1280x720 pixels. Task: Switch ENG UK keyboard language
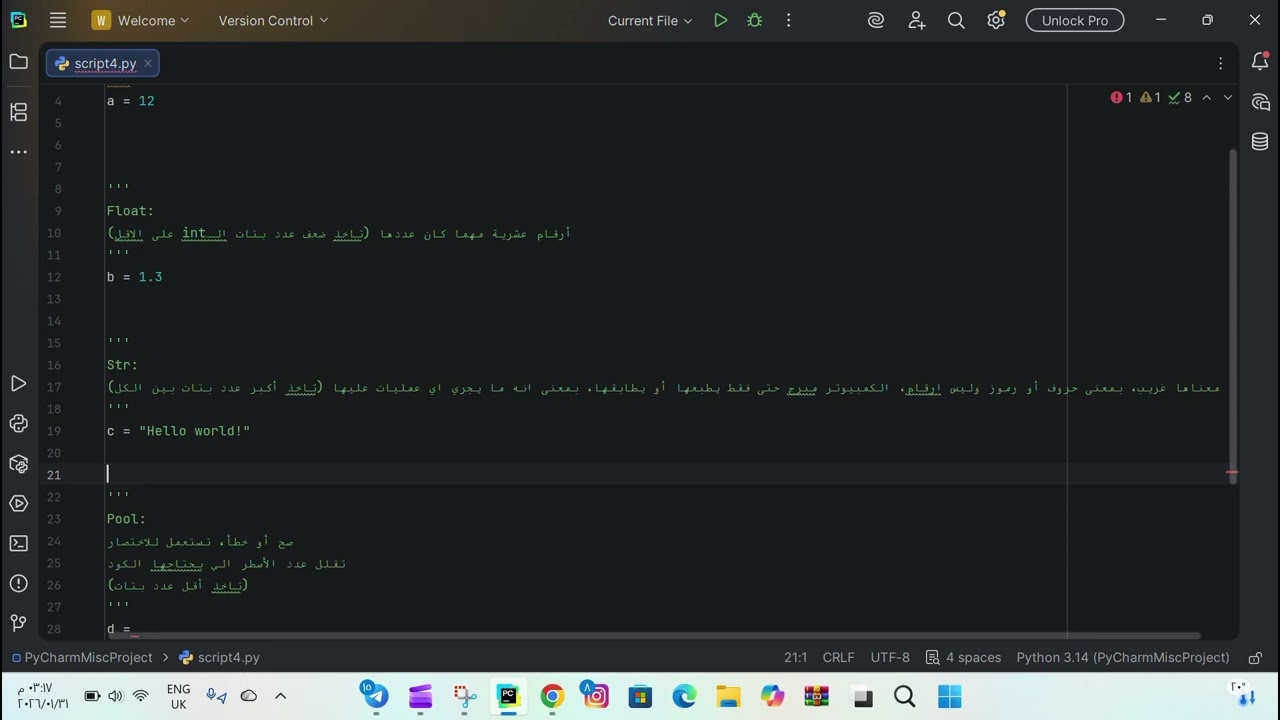[178, 696]
